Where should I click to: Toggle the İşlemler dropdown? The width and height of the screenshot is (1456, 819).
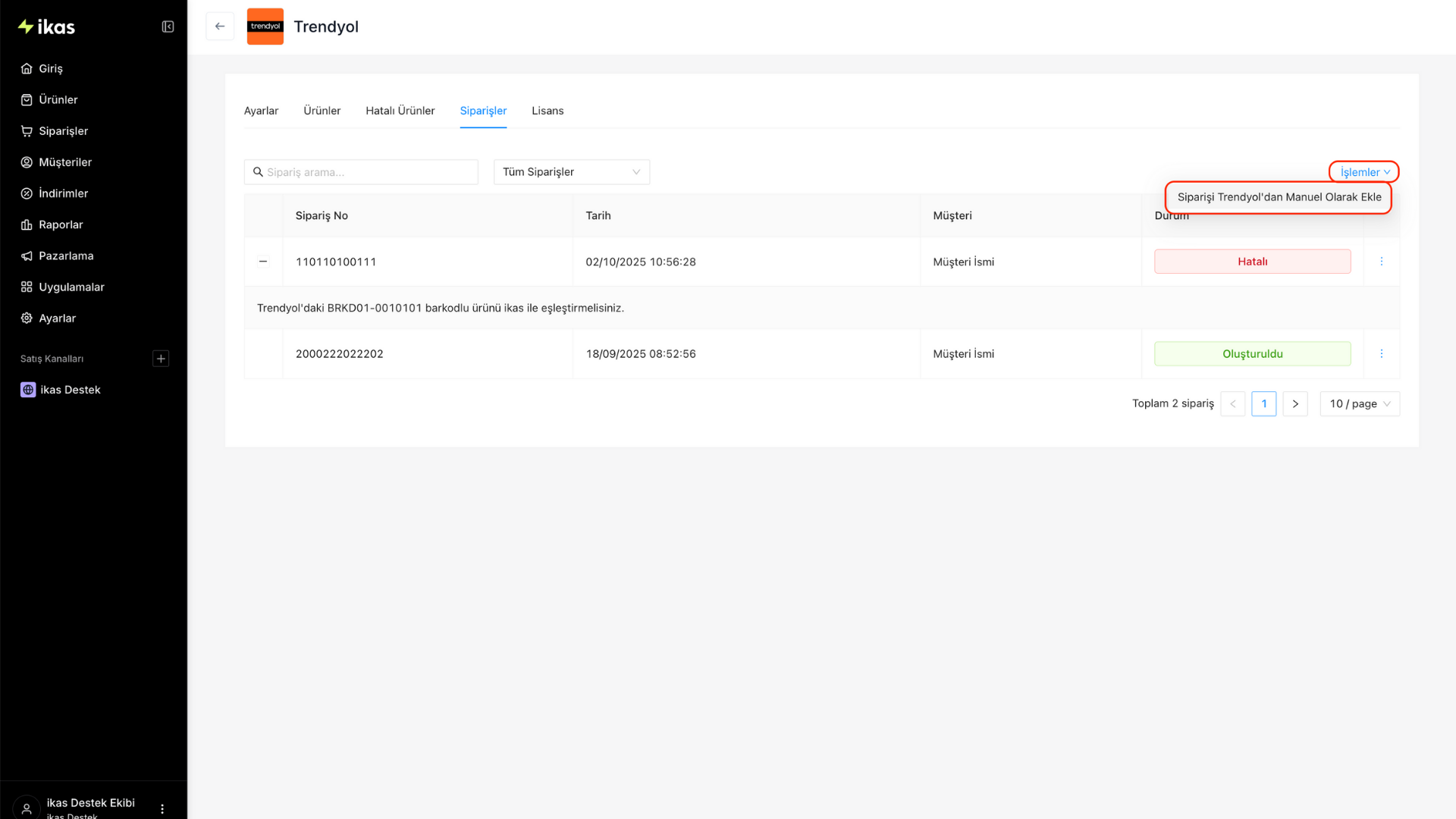(x=1364, y=172)
